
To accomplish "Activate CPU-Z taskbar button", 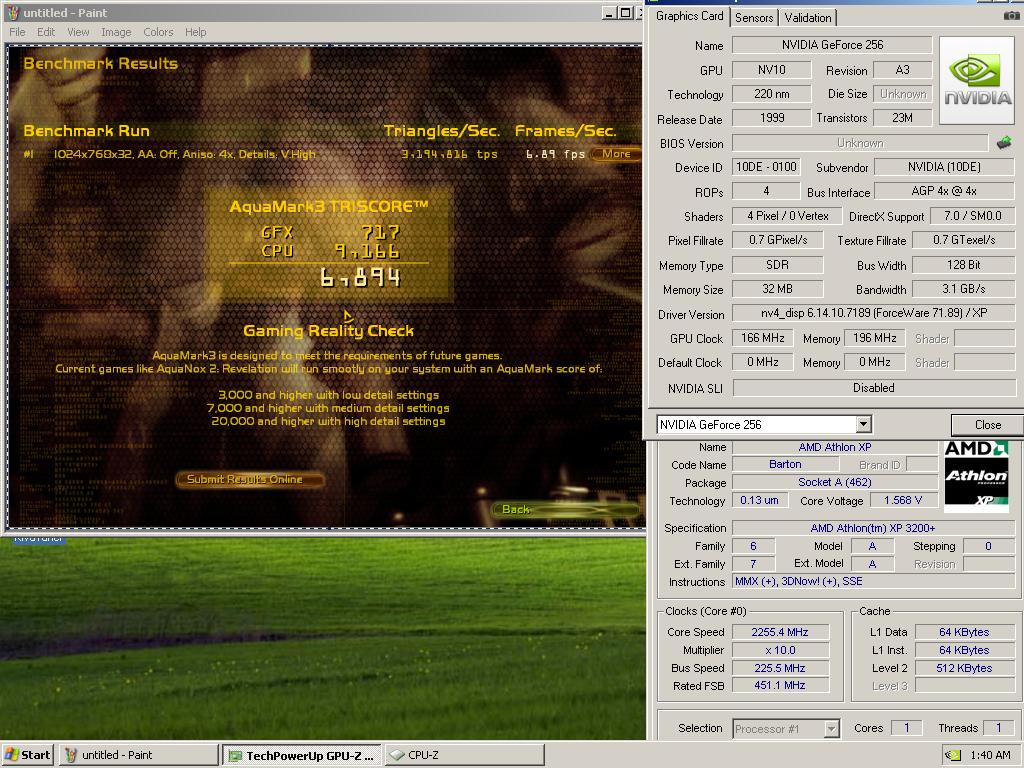I will [464, 755].
